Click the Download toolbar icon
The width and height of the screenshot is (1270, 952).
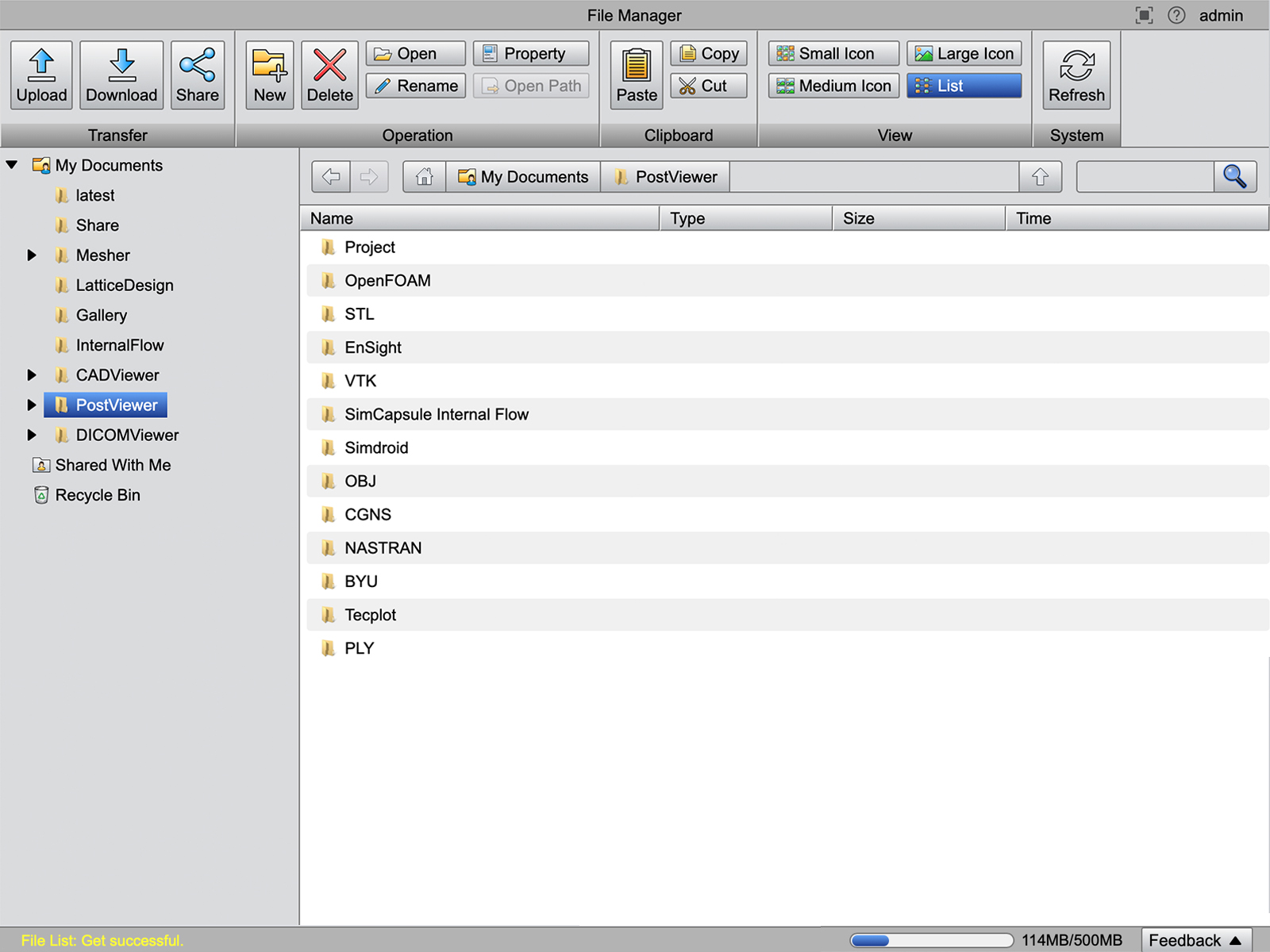click(121, 75)
